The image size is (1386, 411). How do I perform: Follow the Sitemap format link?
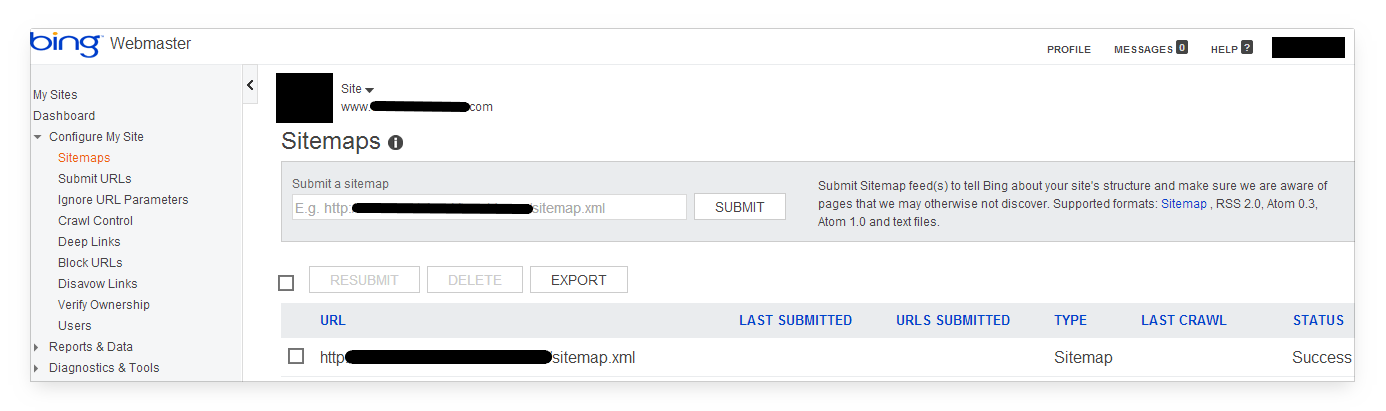[1183, 204]
